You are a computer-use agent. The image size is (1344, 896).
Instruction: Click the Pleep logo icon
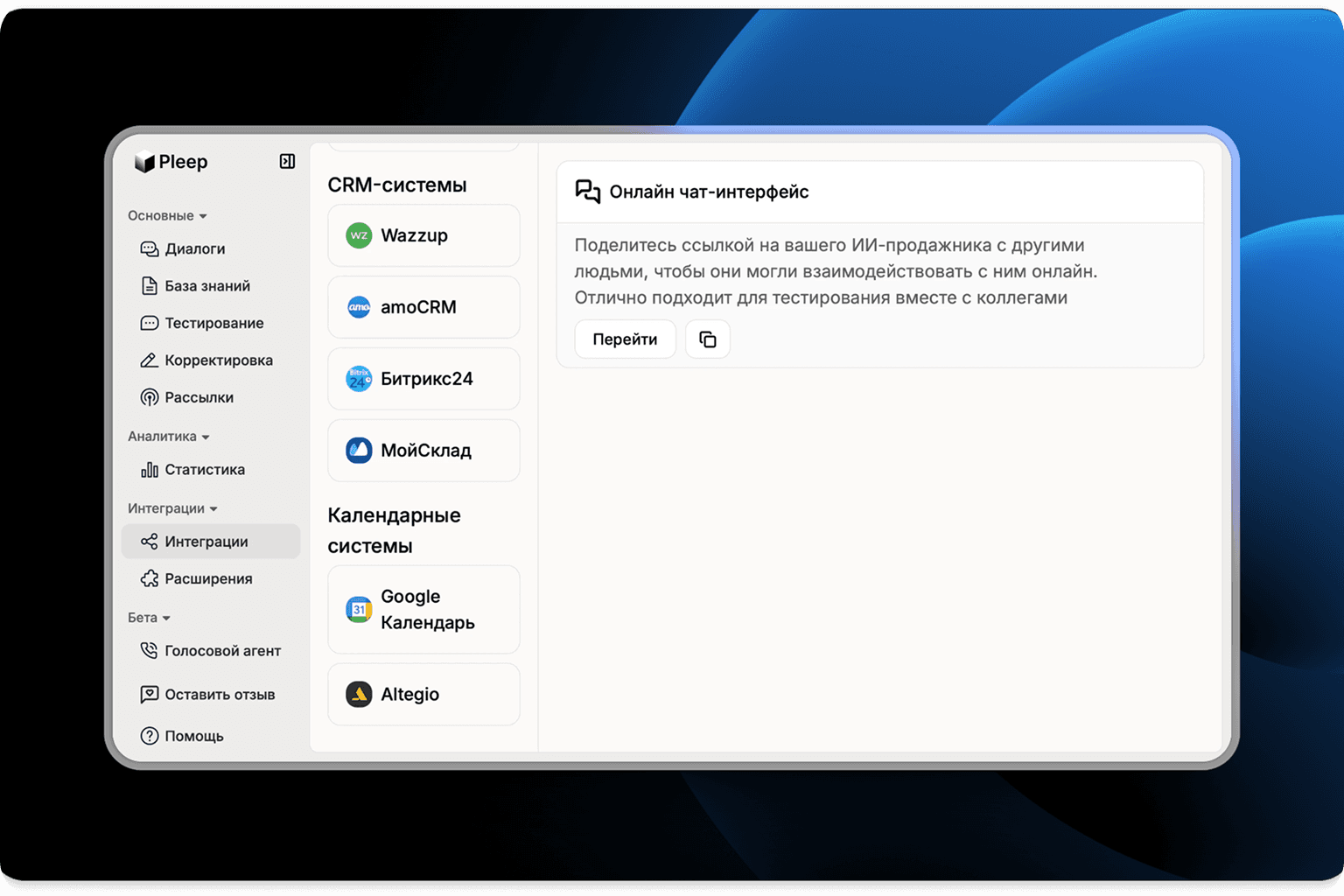(x=144, y=163)
